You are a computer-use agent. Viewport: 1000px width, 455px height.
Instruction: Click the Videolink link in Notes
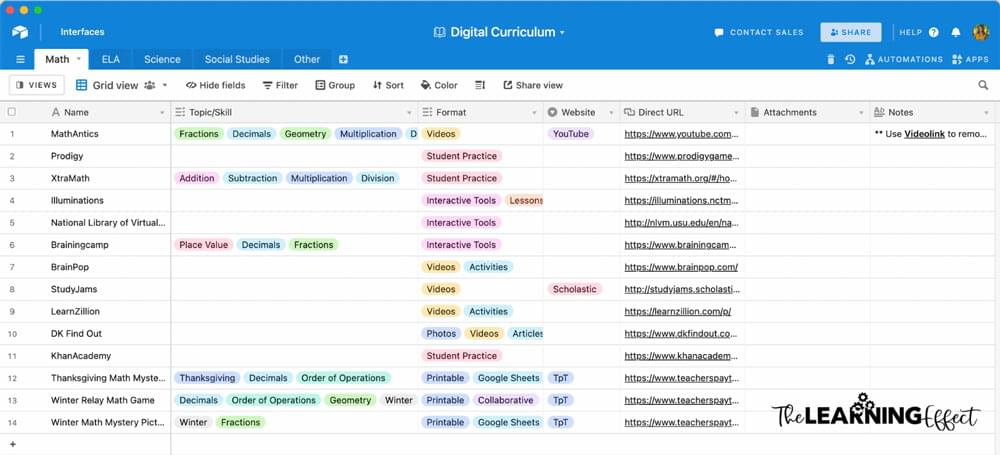tap(925, 134)
